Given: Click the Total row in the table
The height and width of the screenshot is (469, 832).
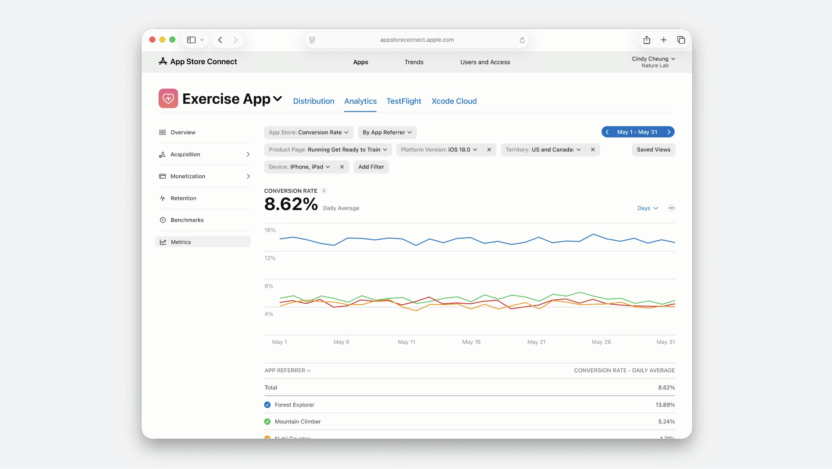Looking at the screenshot, I should click(470, 387).
